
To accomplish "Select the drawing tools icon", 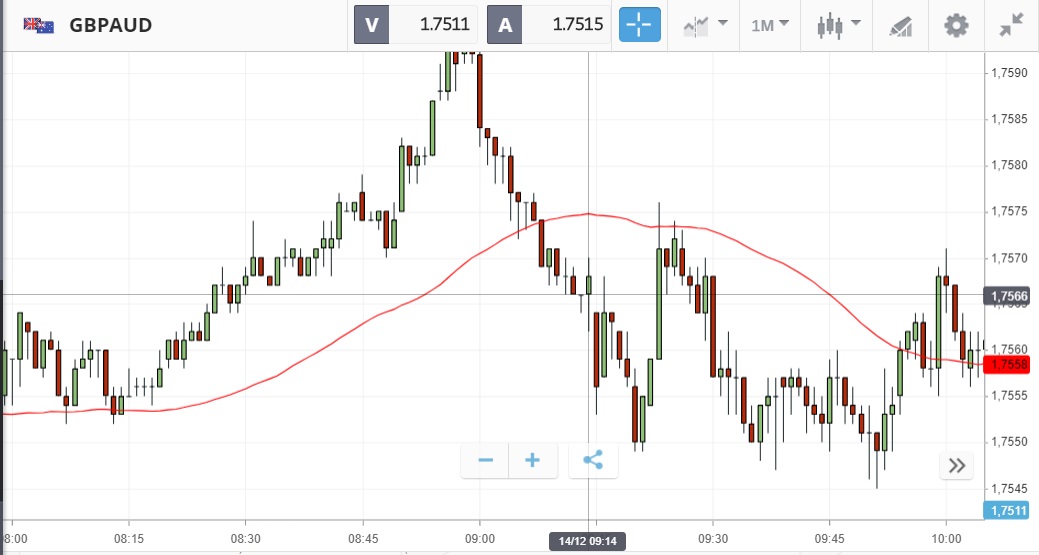I will coord(900,25).
